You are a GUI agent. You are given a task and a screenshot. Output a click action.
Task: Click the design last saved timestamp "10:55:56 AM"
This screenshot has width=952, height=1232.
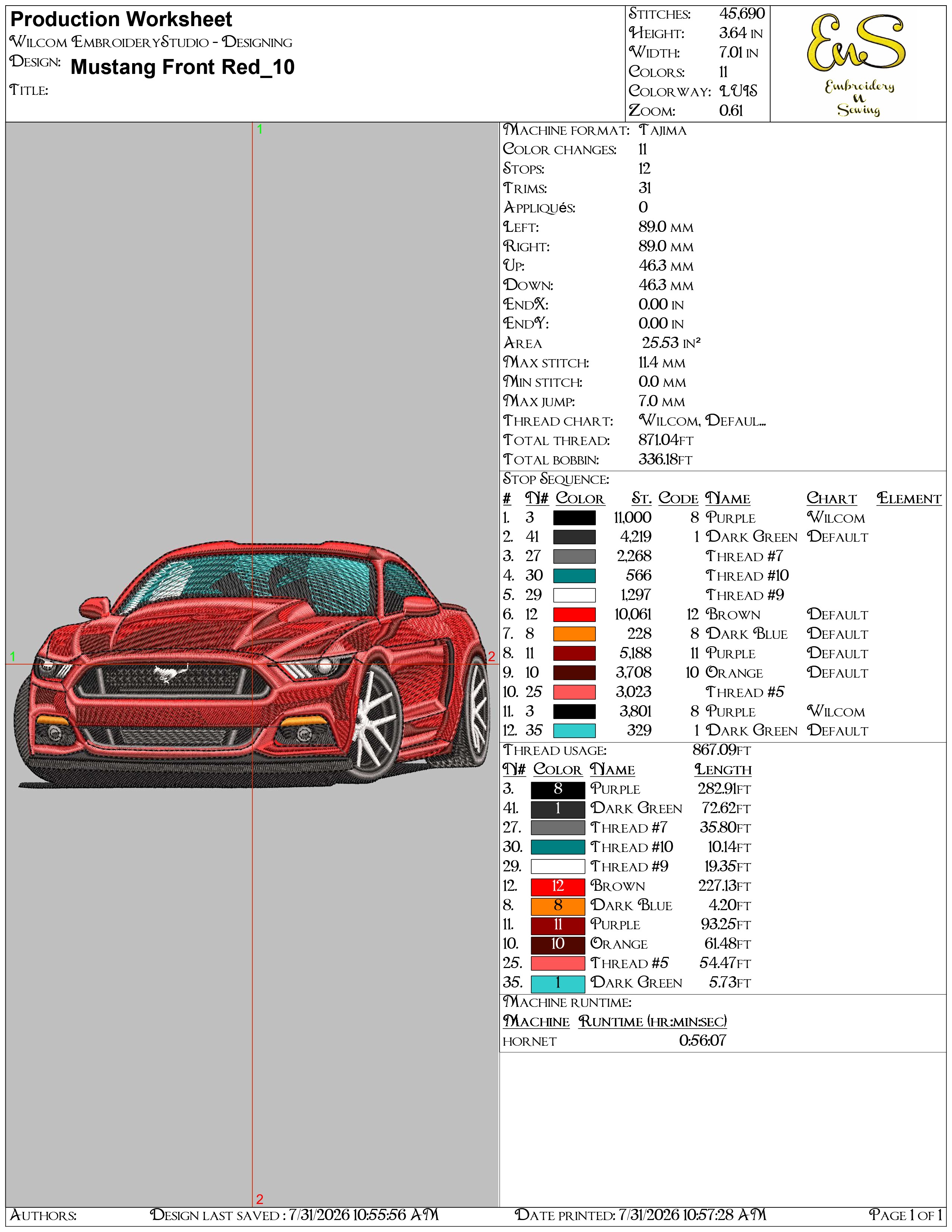395,1214
